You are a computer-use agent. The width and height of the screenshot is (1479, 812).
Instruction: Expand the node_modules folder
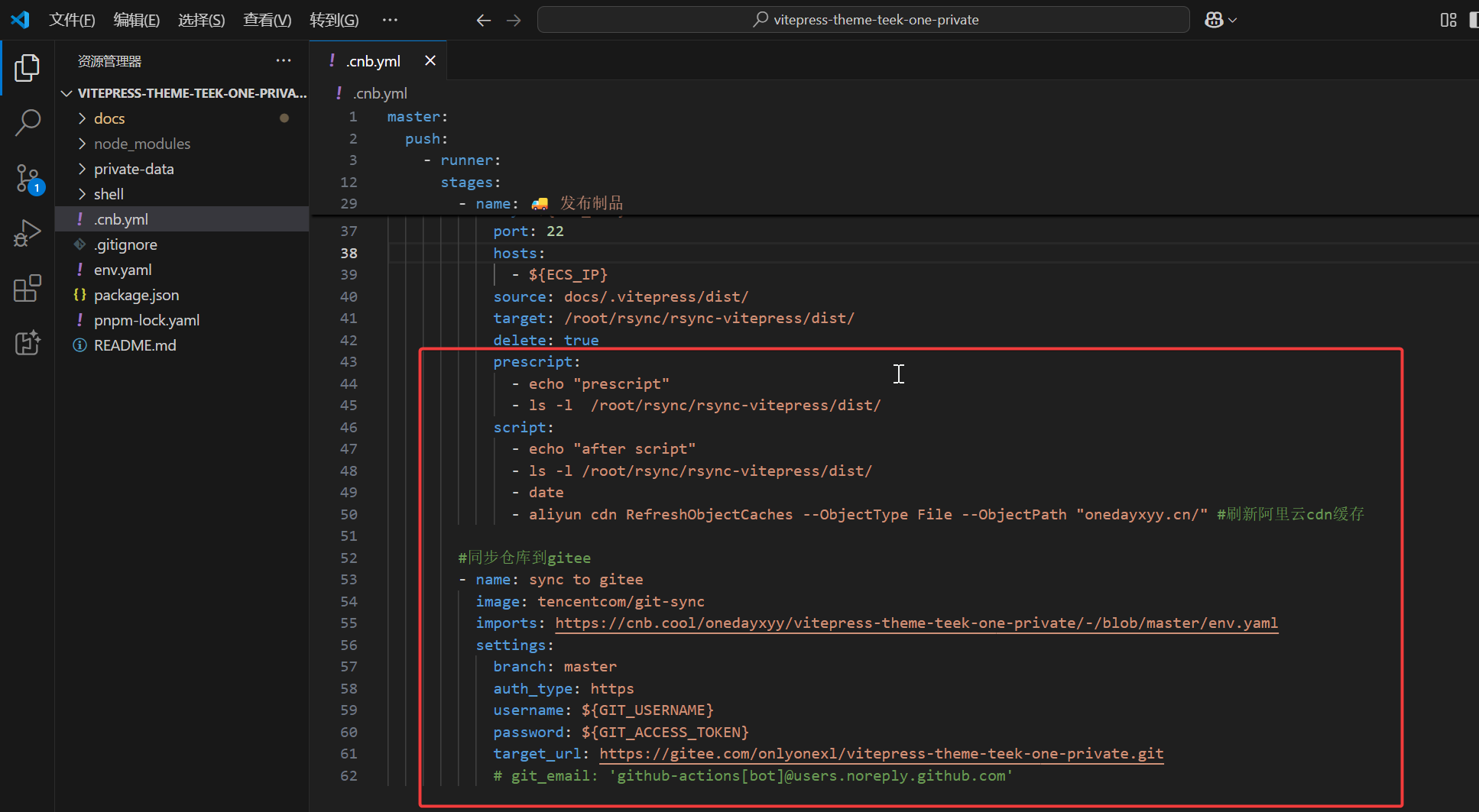point(182,144)
